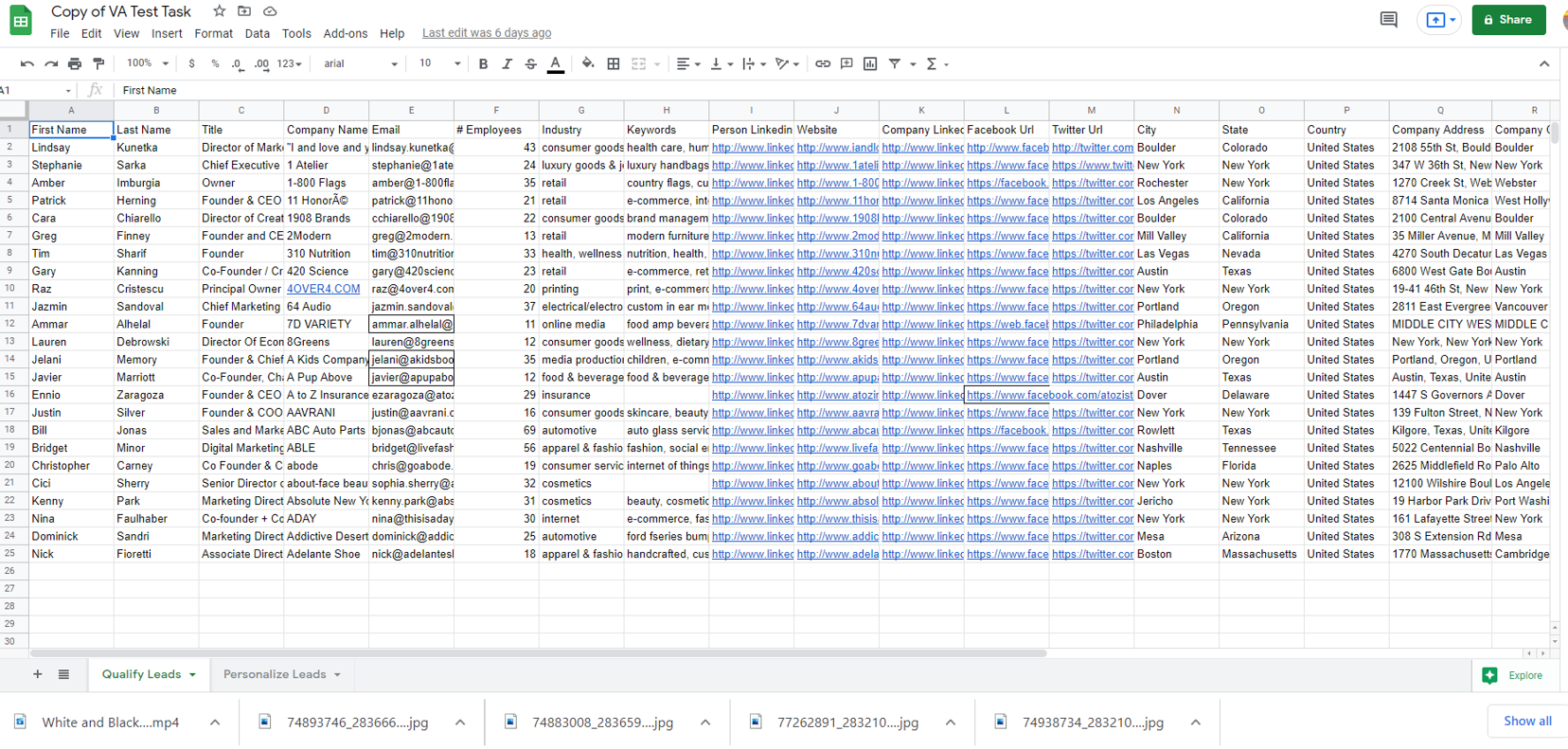Open the Google Sheets home icon

pos(21,20)
